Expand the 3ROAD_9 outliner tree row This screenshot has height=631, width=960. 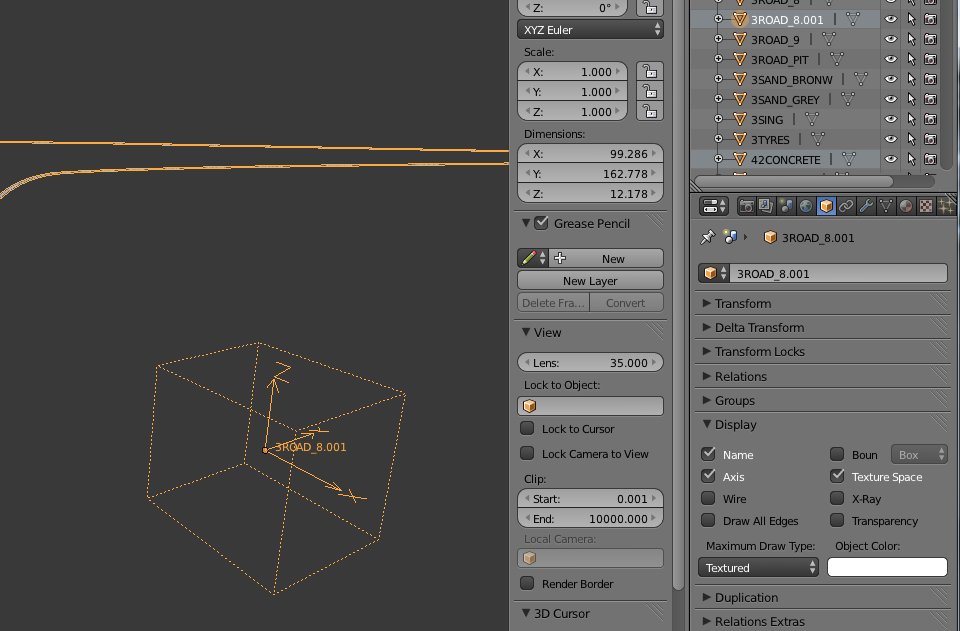718,39
